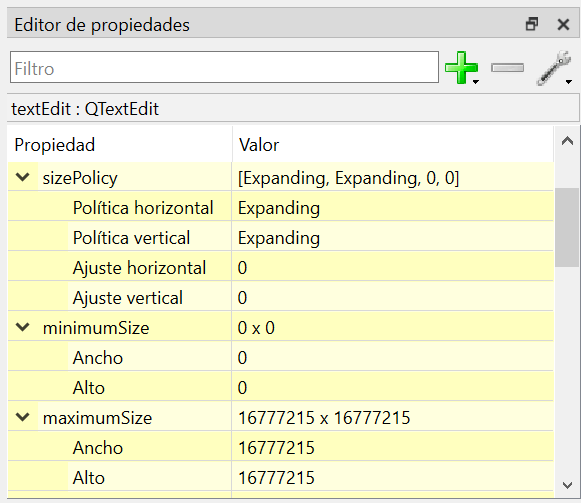Click minimumSize Alto value 0
Screen dimensions: 581x503
pos(242,387)
